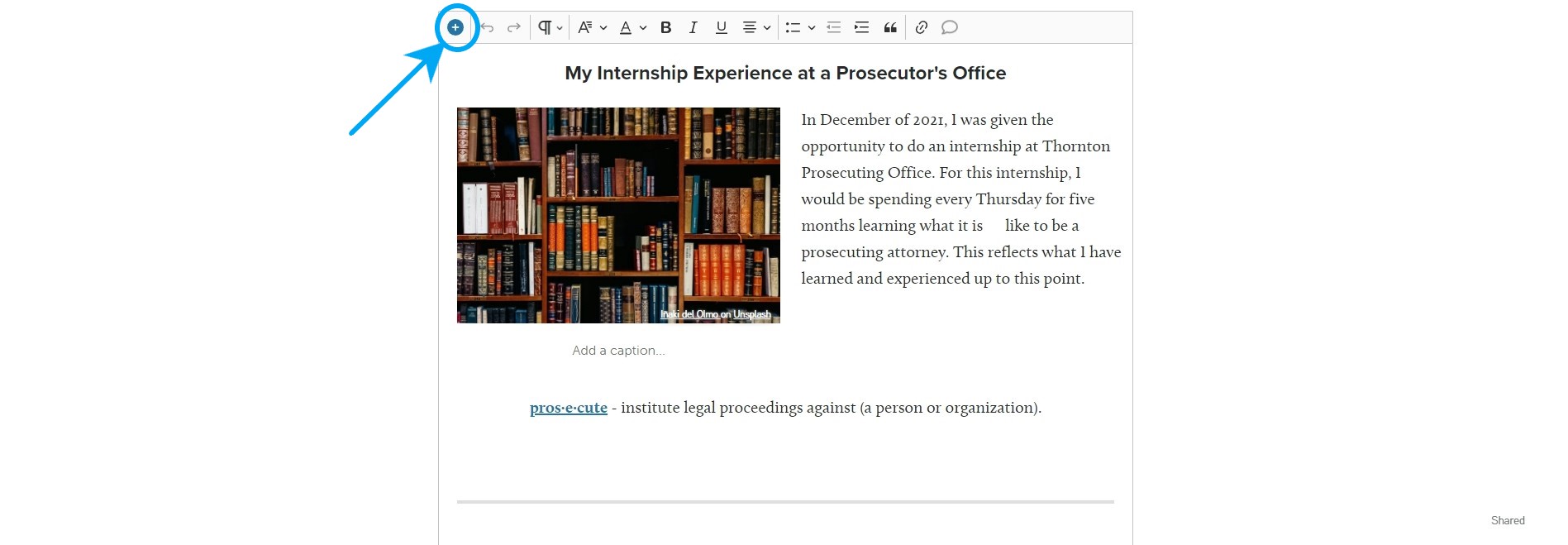Select the bookshelf image
The width and height of the screenshot is (1568, 545).
tap(618, 215)
